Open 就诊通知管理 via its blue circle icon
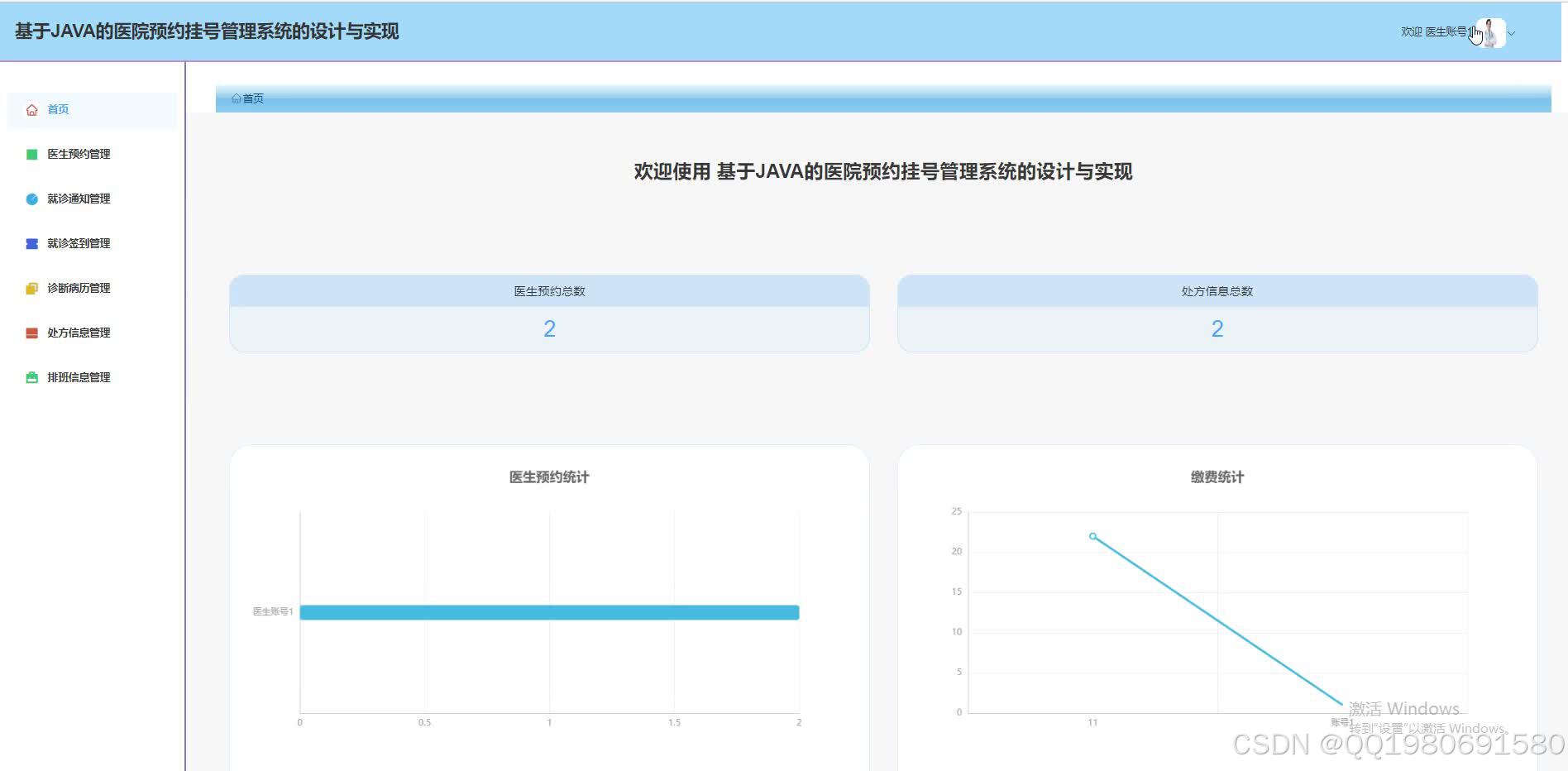Image resolution: width=1568 pixels, height=771 pixels. pos(31,198)
